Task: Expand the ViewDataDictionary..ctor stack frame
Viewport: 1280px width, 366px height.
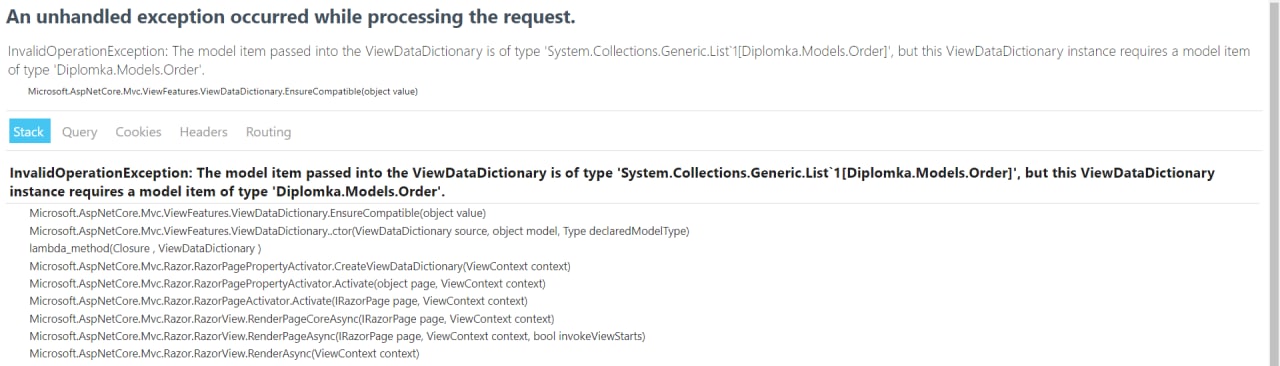Action: (x=359, y=231)
